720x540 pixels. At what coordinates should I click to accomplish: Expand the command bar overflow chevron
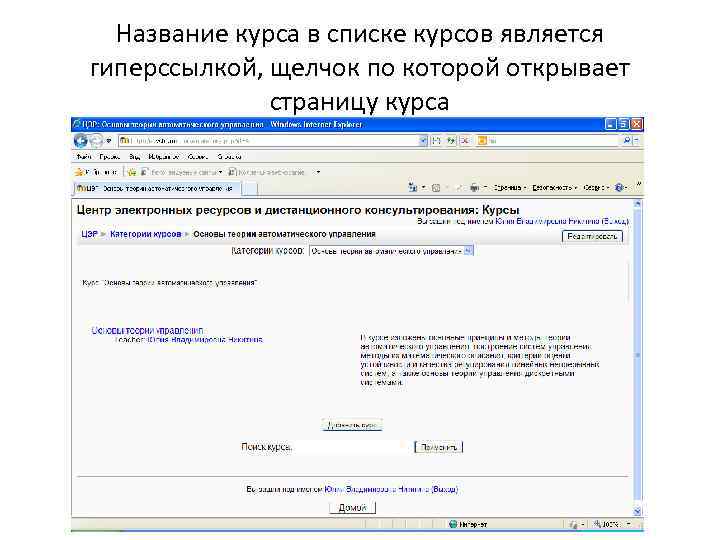point(638,184)
